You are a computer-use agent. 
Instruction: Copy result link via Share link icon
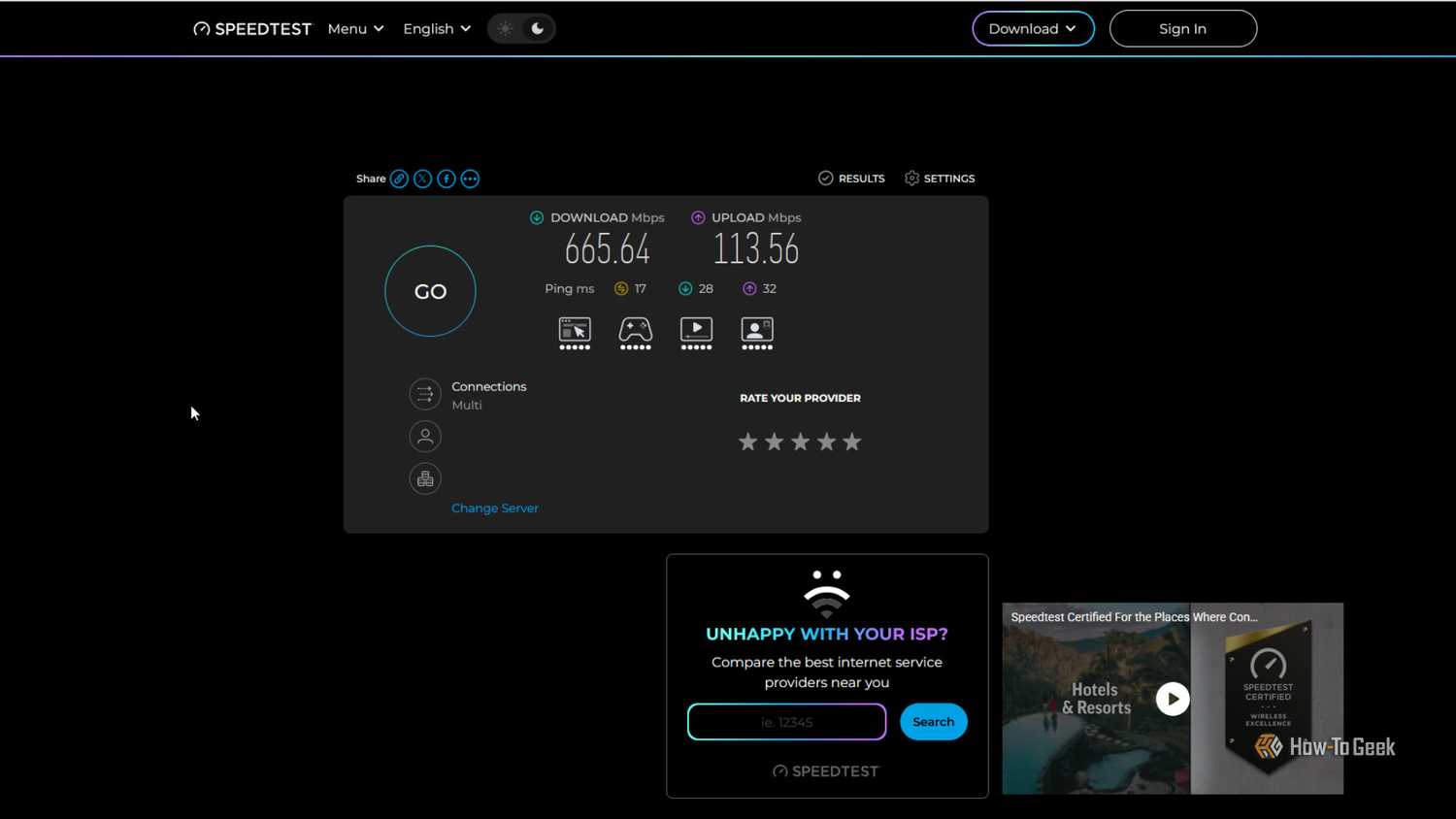tap(399, 179)
